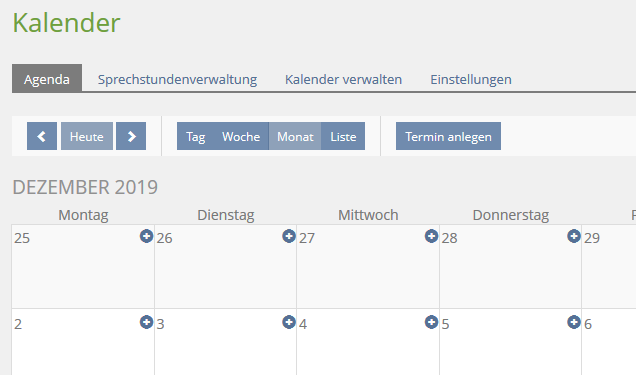Switch to Liste view

(x=343, y=136)
